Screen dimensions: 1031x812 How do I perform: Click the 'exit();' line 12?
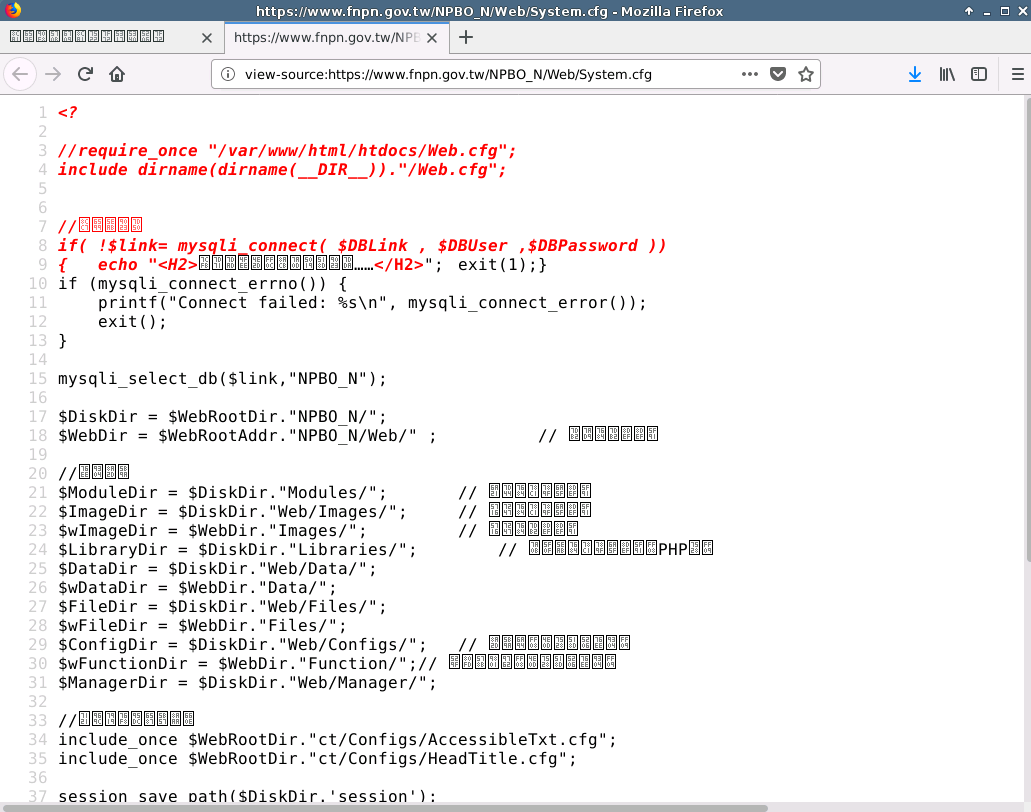(x=132, y=322)
